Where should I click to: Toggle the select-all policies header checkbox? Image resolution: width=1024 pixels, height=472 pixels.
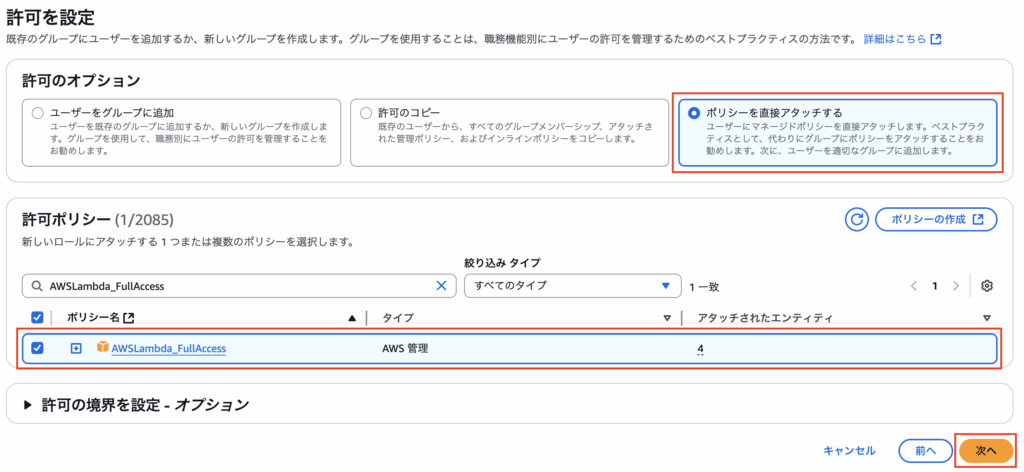click(x=37, y=318)
